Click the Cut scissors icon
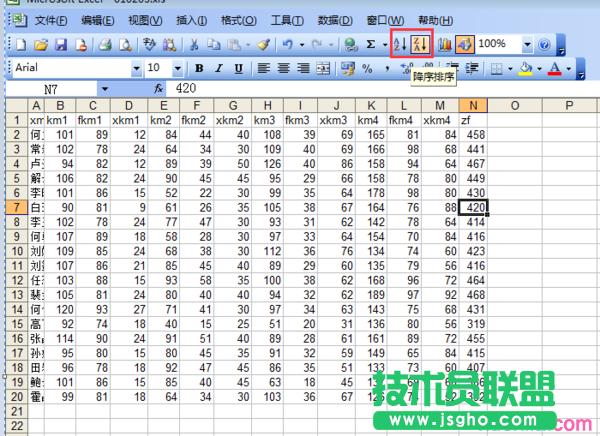 [x=194, y=45]
